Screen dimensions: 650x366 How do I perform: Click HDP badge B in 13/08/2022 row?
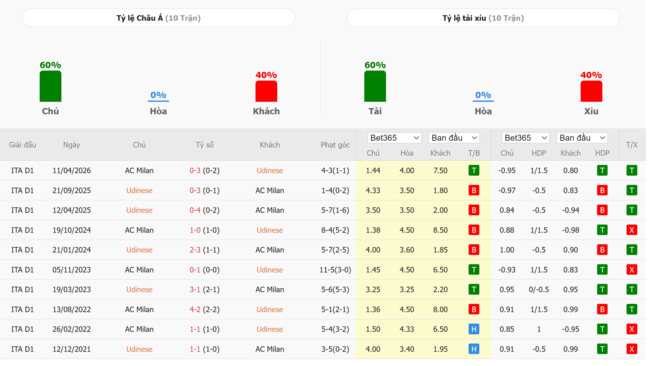[602, 309]
